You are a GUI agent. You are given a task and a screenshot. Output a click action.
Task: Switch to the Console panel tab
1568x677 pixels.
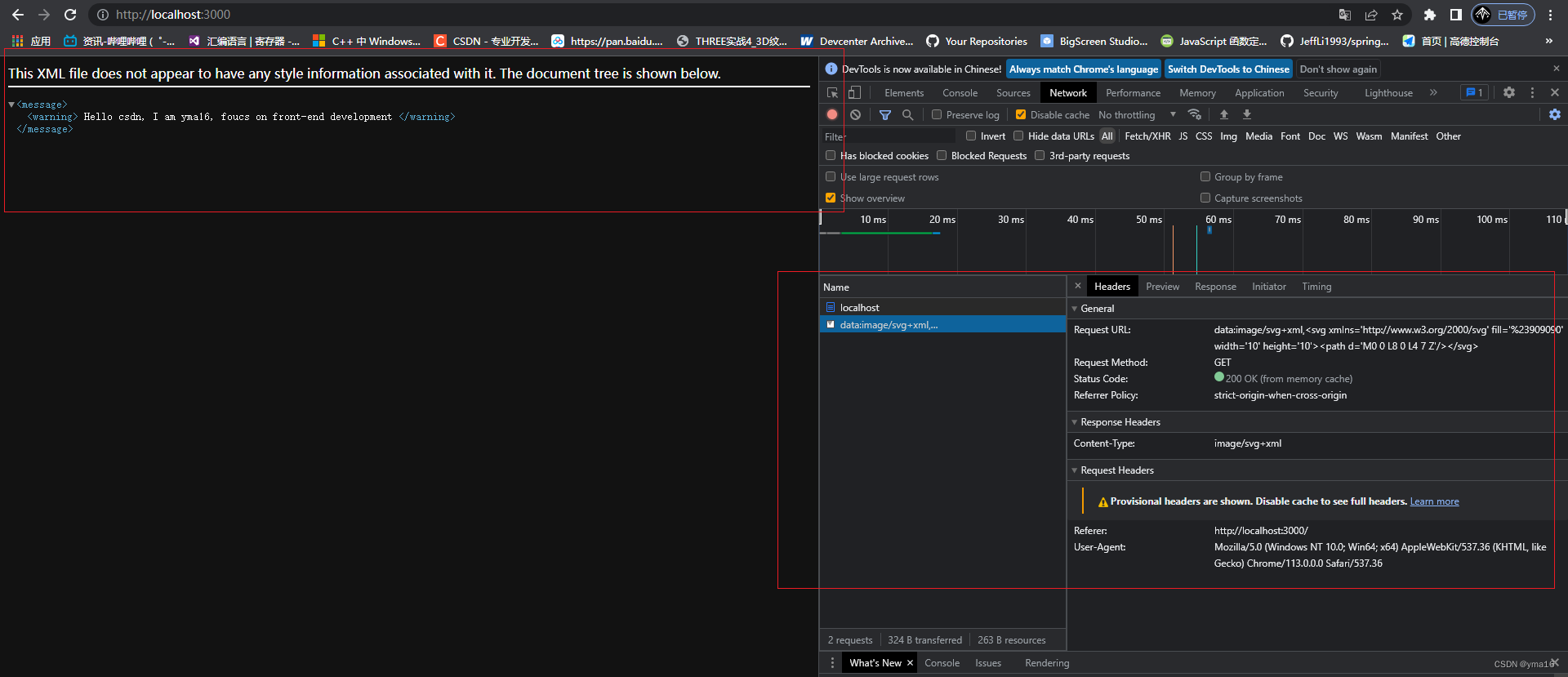tap(960, 92)
